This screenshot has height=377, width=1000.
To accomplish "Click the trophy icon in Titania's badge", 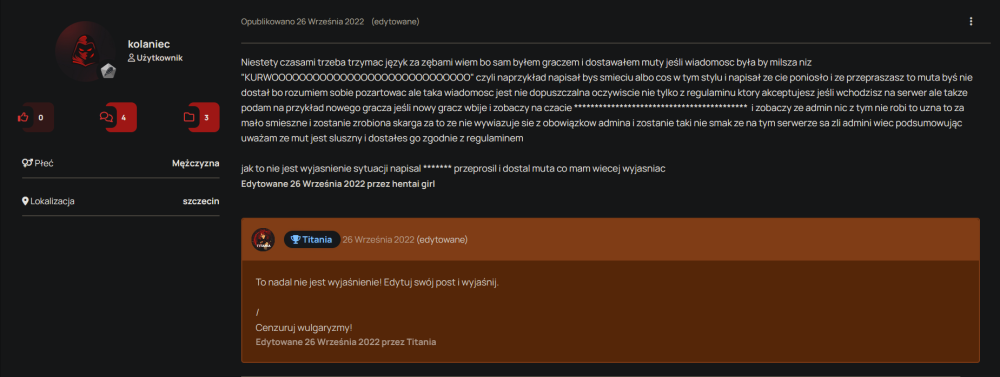I will coord(295,240).
